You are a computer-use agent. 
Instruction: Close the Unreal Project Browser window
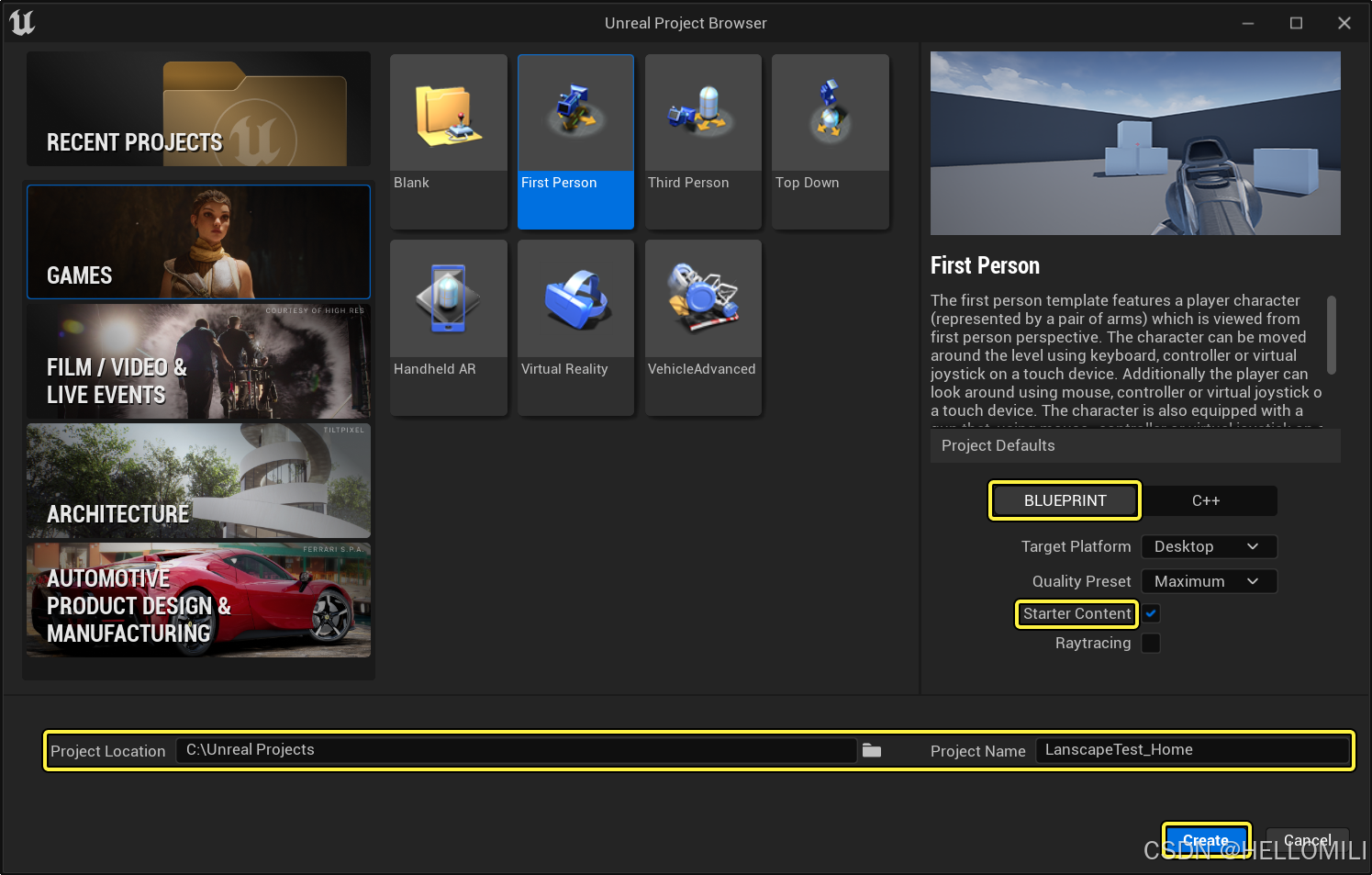[1344, 23]
